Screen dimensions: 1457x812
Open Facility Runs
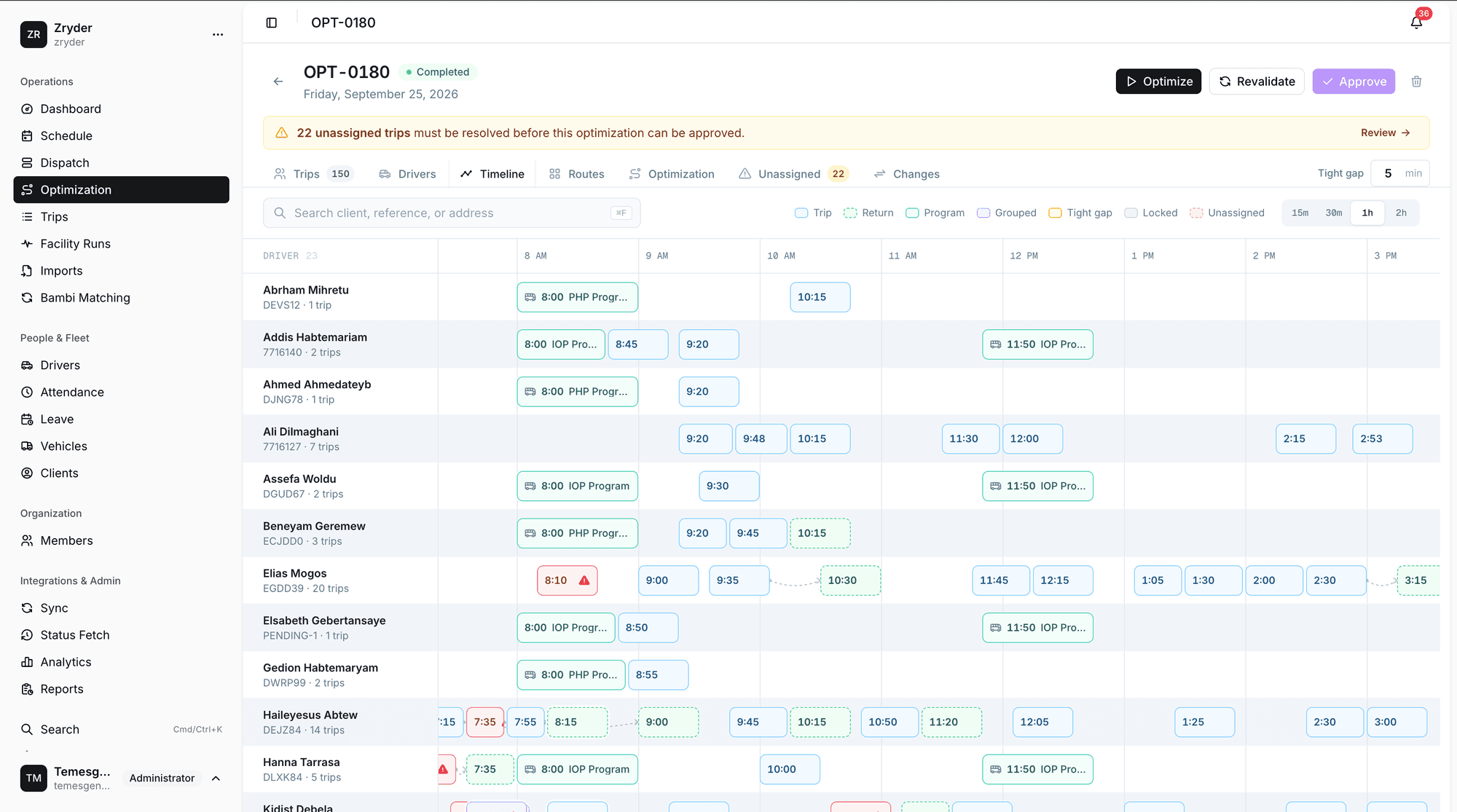click(121, 243)
